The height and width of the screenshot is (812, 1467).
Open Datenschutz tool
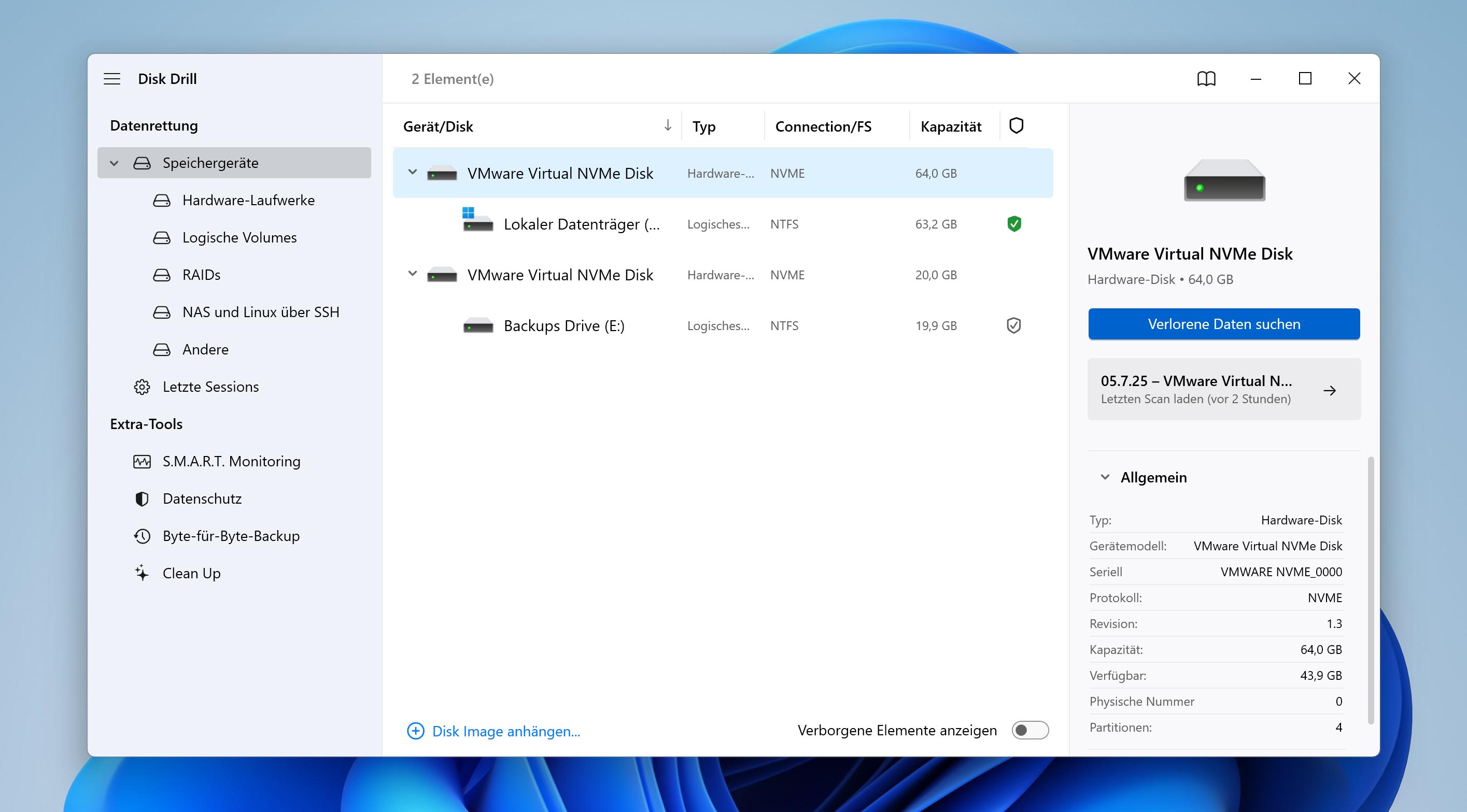pyautogui.click(x=233, y=499)
